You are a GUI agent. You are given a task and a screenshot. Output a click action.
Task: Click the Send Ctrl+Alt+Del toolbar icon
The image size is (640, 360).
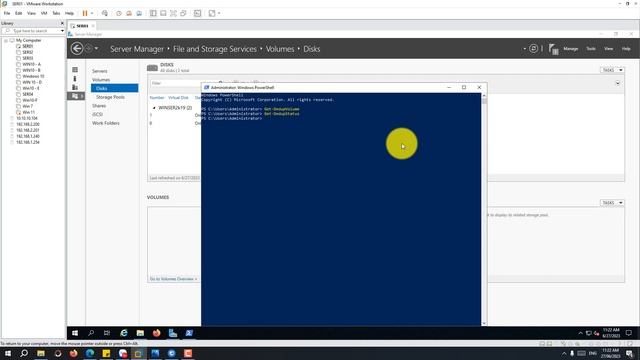click(x=105, y=13)
